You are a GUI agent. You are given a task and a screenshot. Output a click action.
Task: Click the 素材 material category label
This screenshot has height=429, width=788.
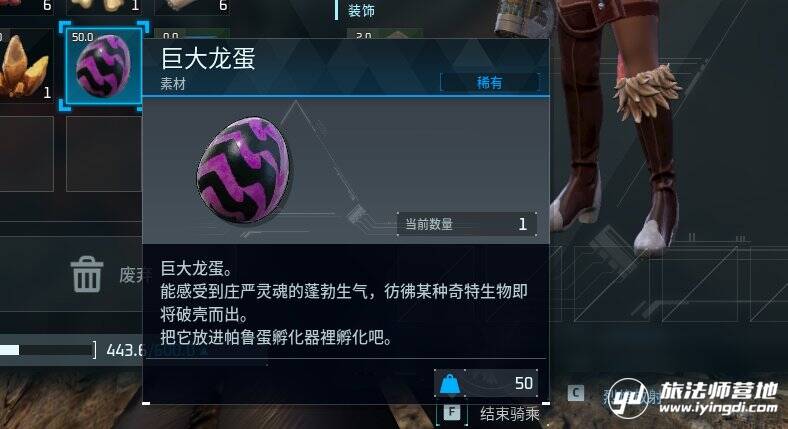pyautogui.click(x=173, y=84)
